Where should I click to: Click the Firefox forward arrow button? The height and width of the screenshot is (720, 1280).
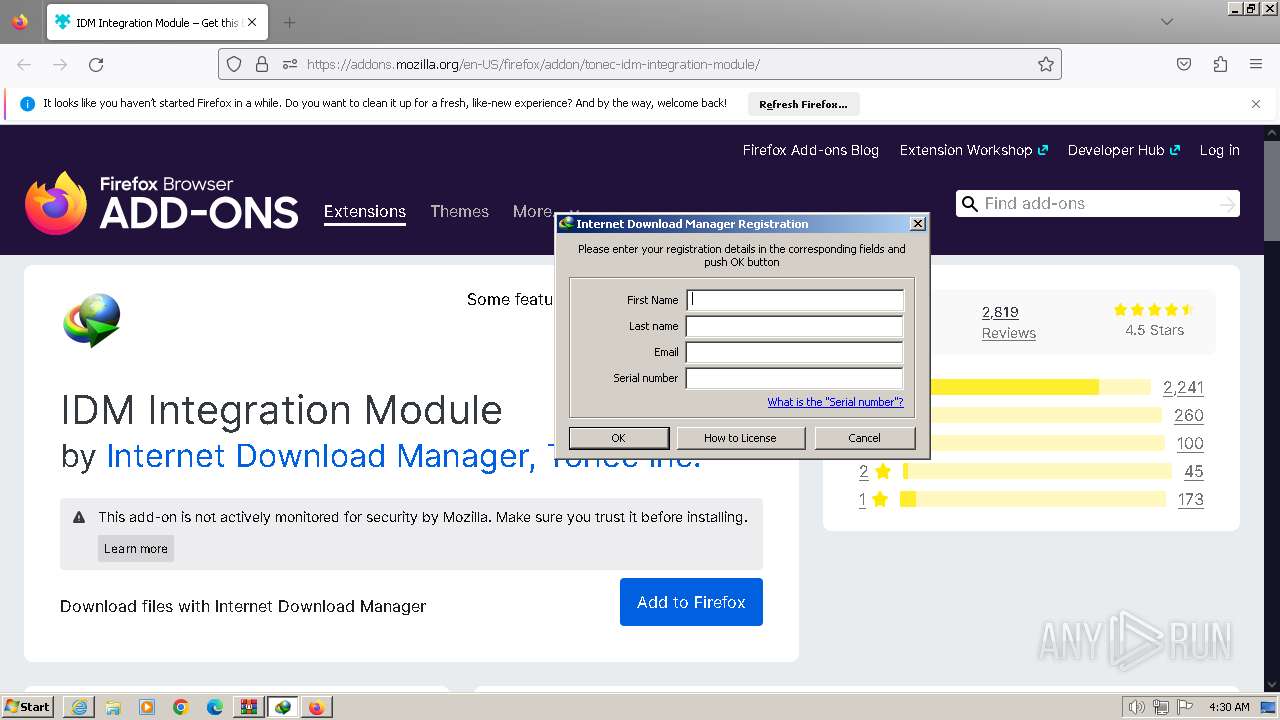[60, 64]
